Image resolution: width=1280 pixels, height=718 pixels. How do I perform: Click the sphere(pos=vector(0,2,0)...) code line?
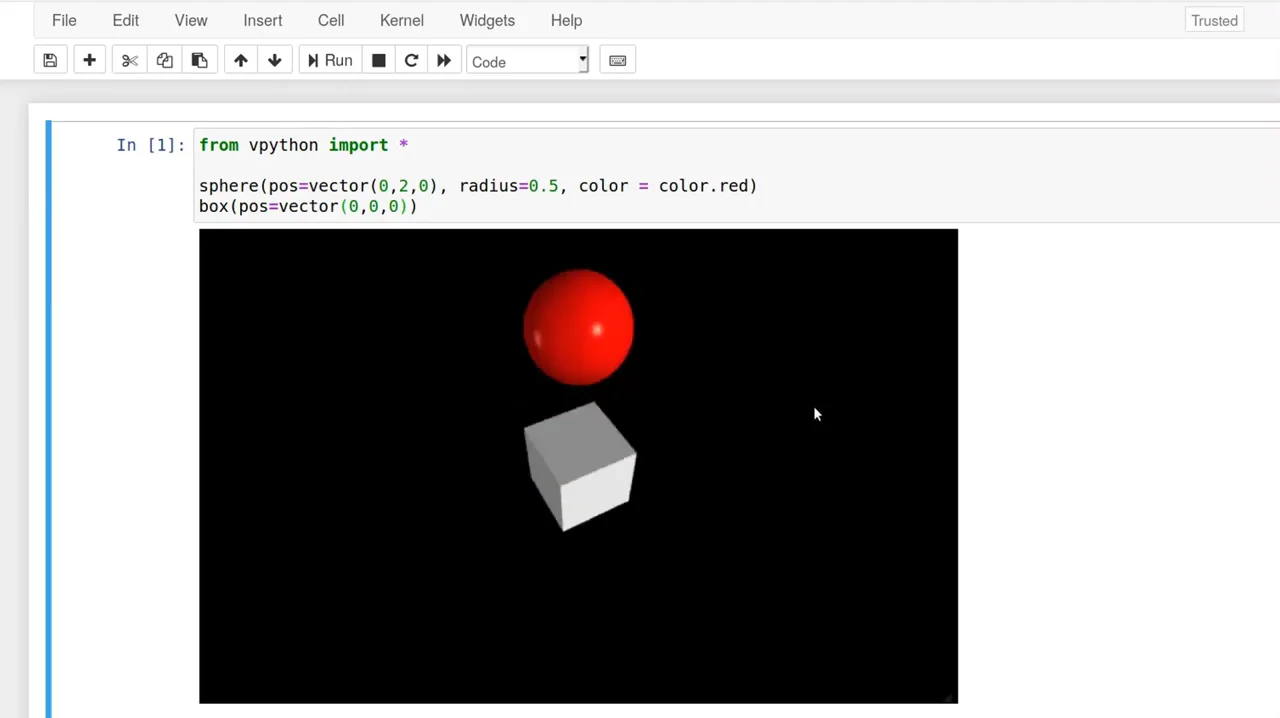pyautogui.click(x=478, y=186)
